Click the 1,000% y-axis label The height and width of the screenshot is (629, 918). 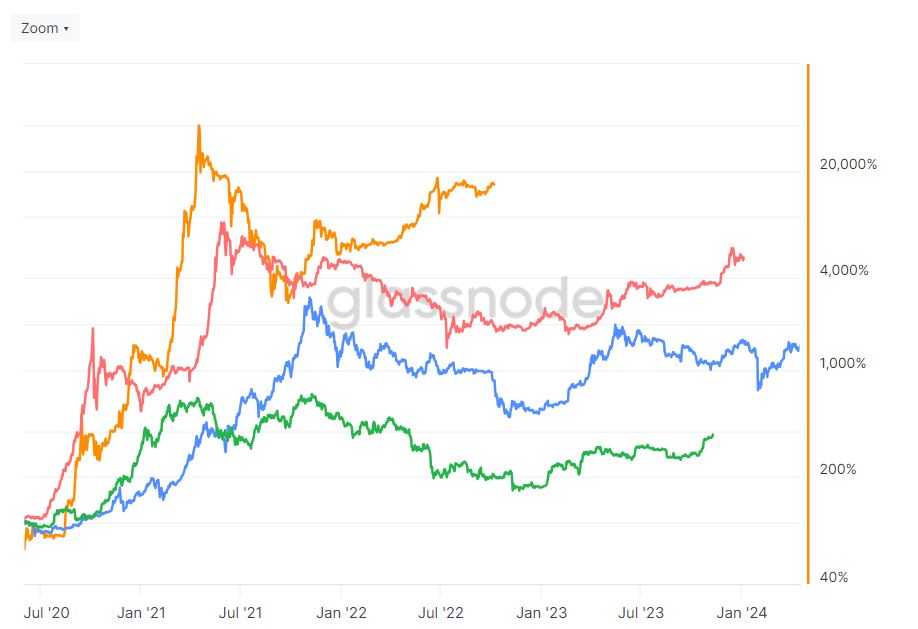coord(843,363)
